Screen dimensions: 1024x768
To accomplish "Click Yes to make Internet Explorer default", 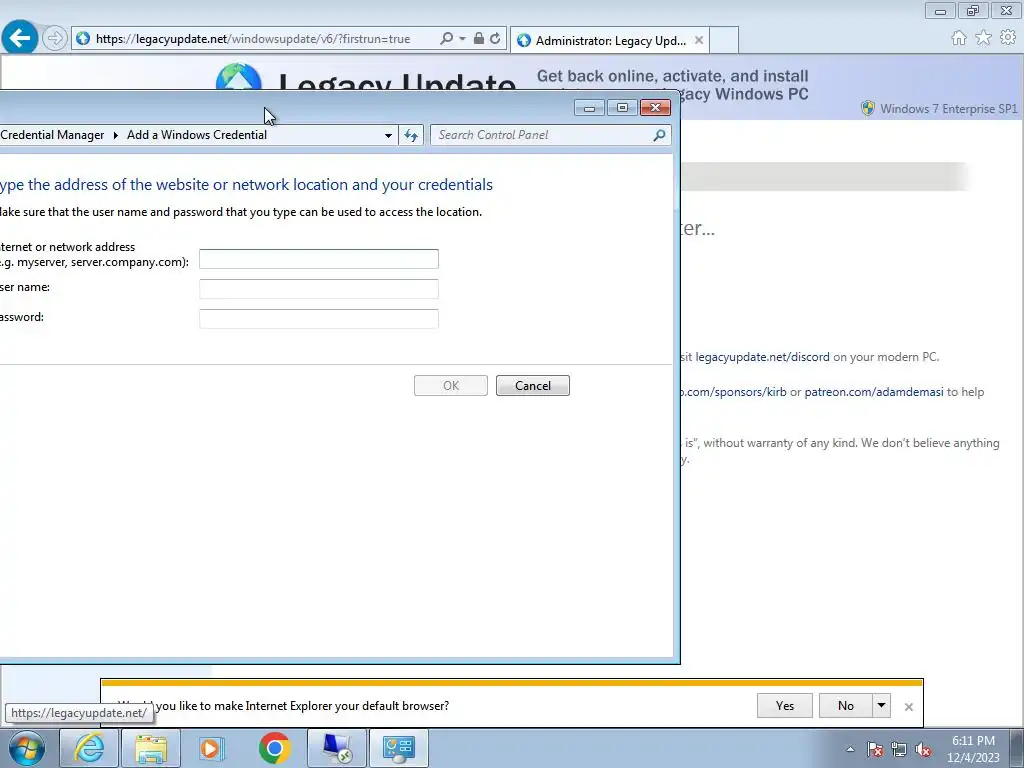I will 785,706.
